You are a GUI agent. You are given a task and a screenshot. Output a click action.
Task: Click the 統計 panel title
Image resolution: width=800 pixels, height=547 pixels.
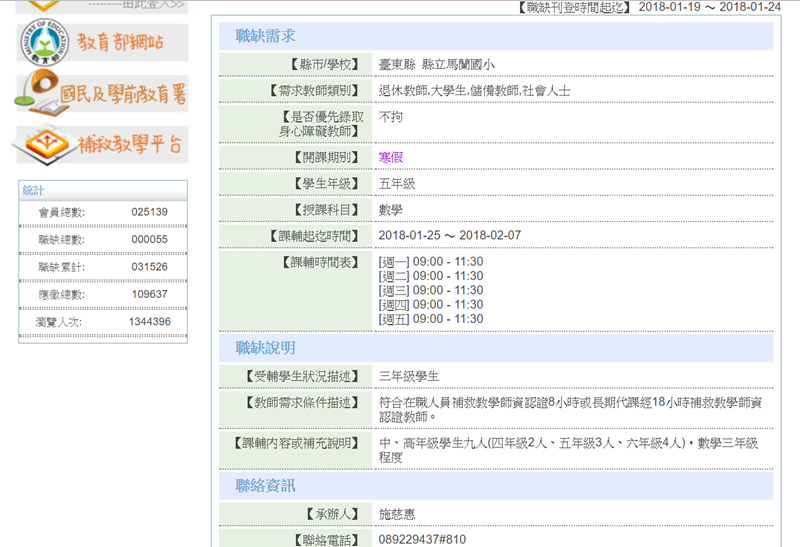pos(34,190)
